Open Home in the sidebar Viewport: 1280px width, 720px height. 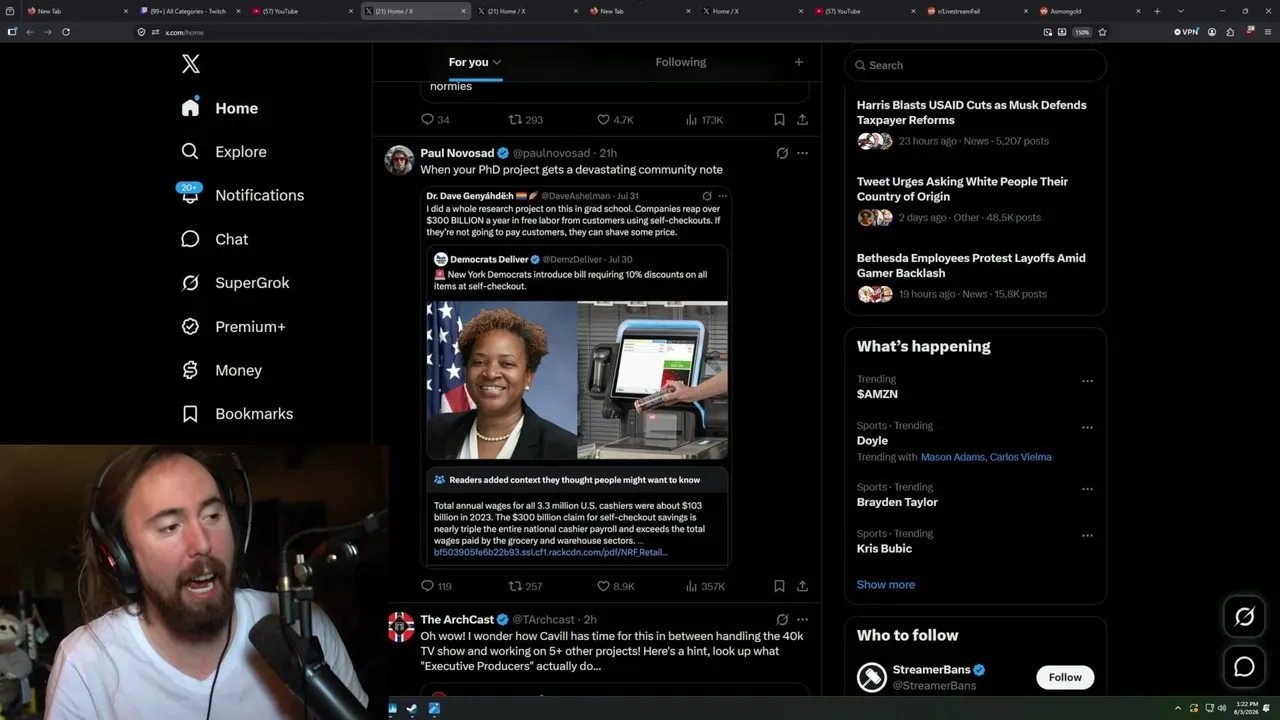[220, 108]
